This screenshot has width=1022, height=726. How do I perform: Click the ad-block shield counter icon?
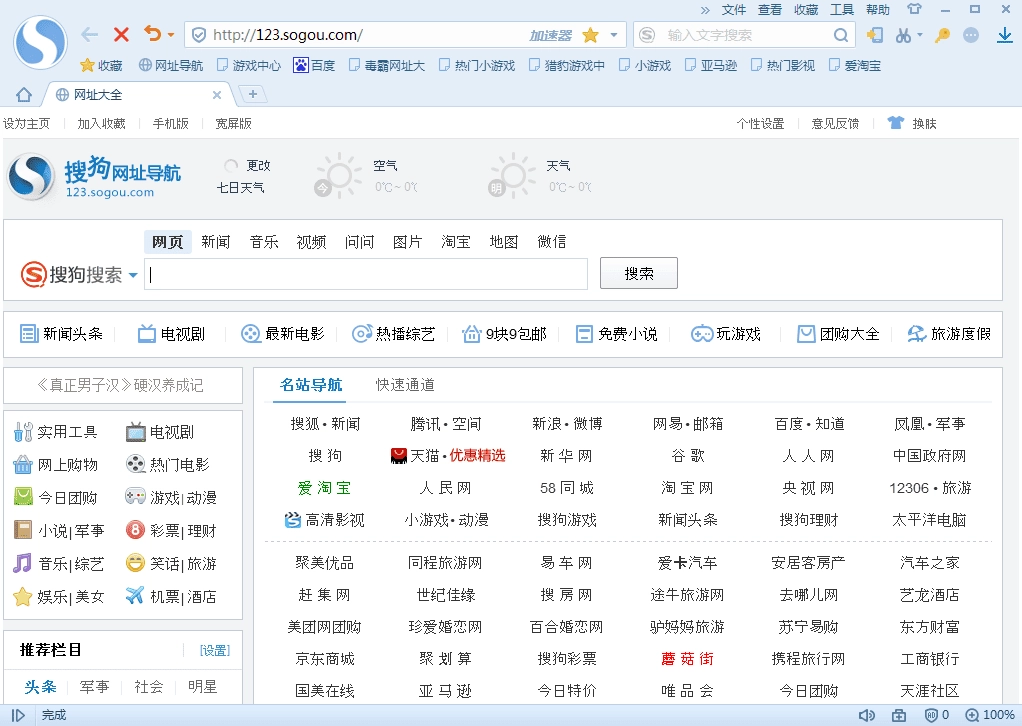click(x=937, y=715)
